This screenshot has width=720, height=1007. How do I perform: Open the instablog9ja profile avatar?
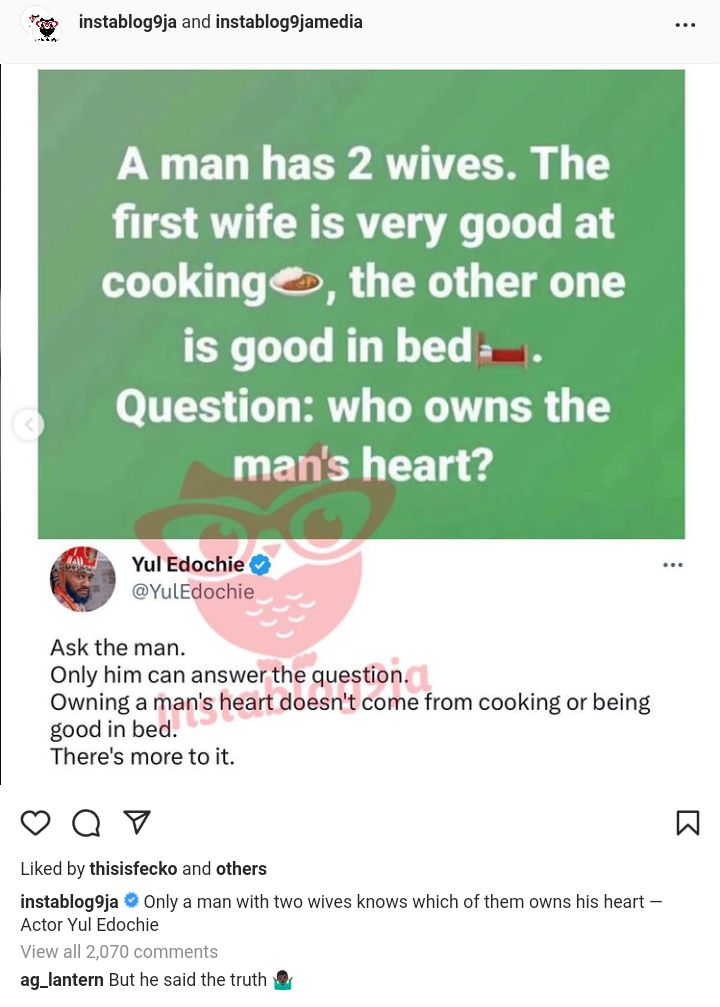tap(44, 26)
